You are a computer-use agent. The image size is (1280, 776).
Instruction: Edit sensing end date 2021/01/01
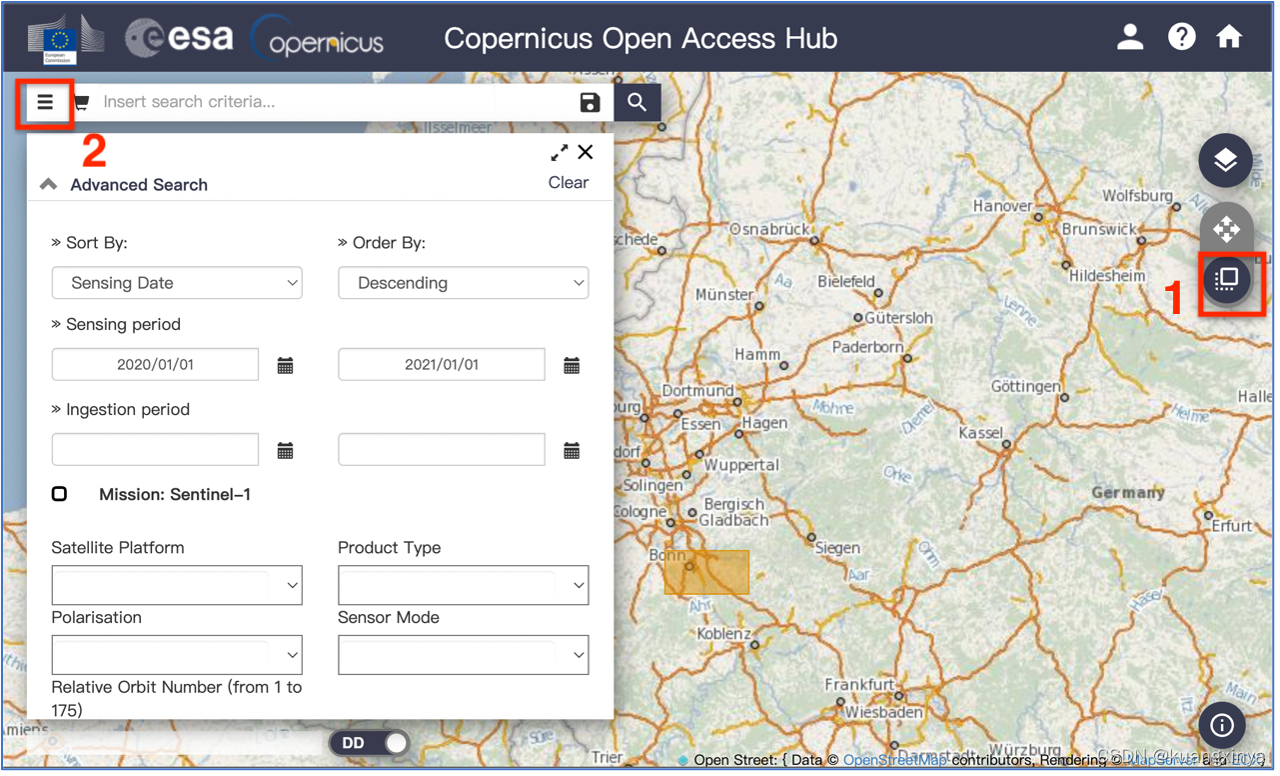point(441,365)
